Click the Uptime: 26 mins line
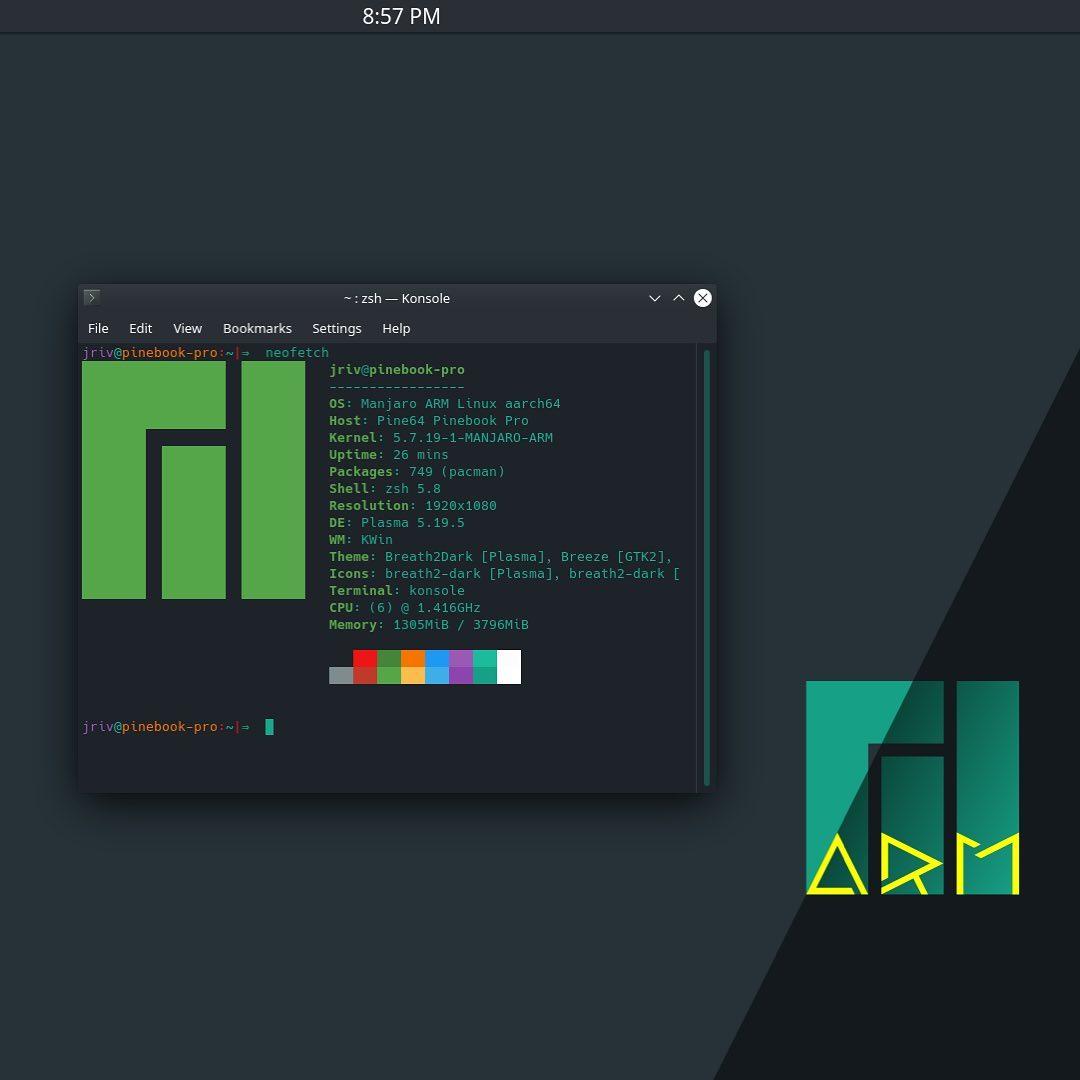The height and width of the screenshot is (1080, 1080). [x=388, y=455]
